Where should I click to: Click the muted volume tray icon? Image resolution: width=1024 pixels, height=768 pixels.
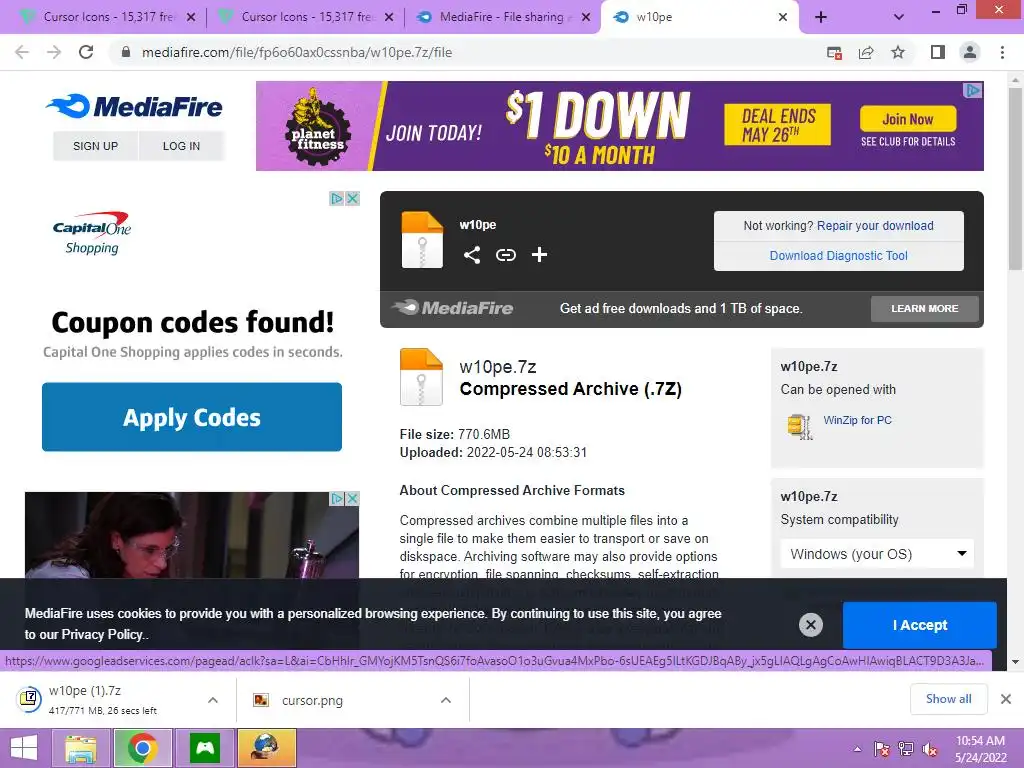pyautogui.click(x=930, y=749)
